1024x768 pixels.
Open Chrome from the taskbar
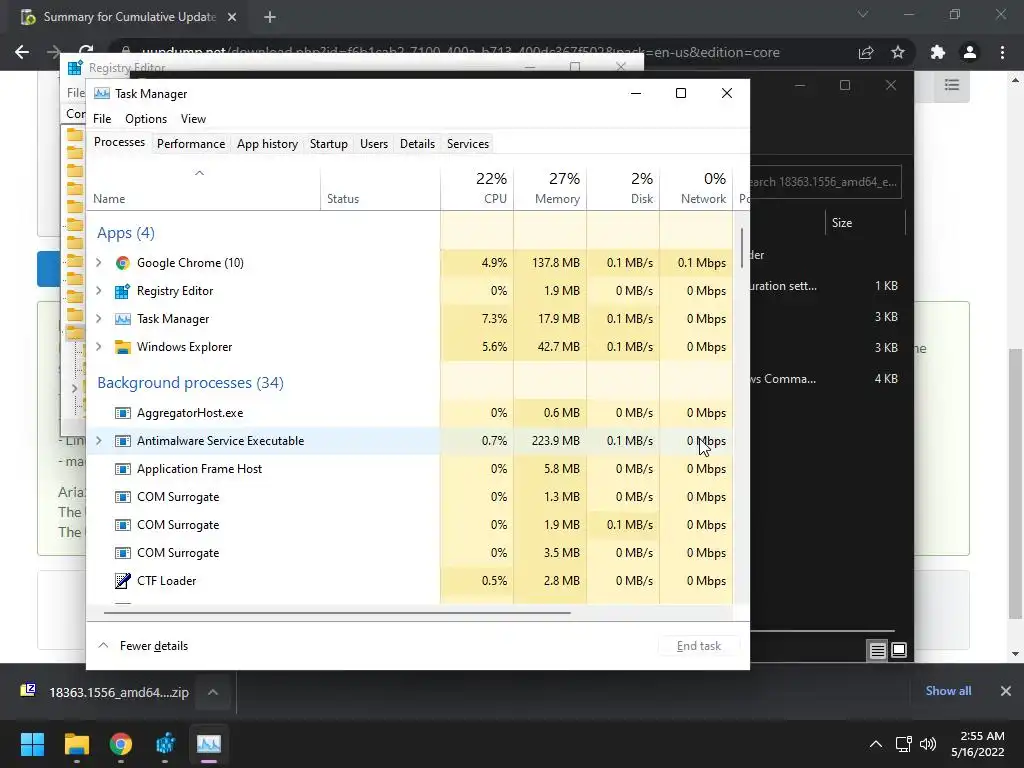pos(121,744)
